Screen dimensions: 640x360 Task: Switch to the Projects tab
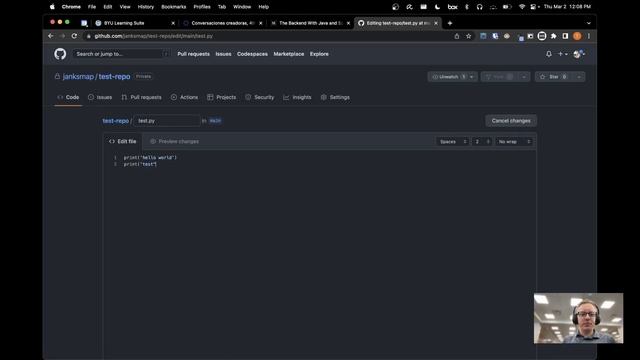pos(222,97)
